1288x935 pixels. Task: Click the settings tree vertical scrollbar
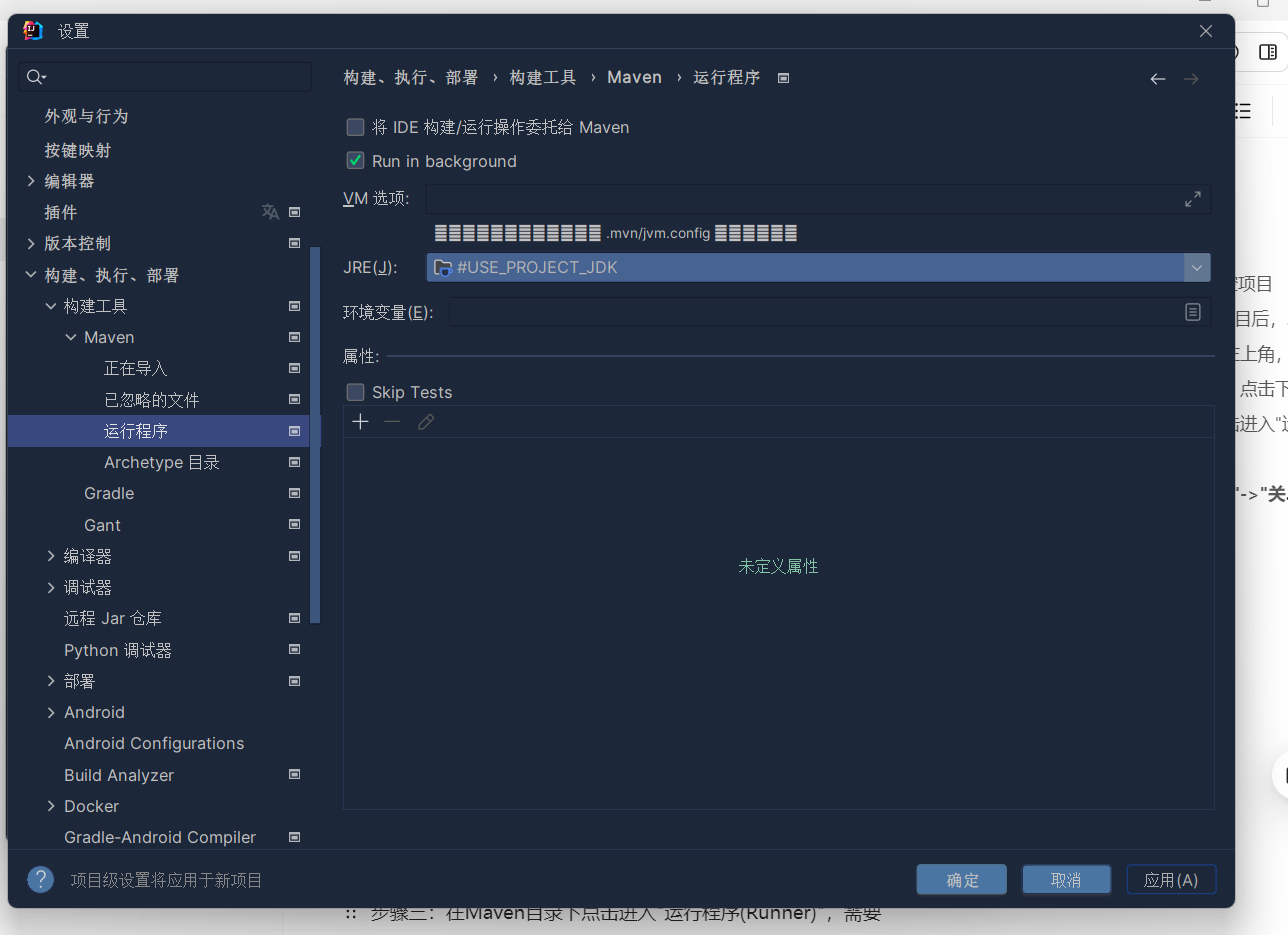point(316,435)
